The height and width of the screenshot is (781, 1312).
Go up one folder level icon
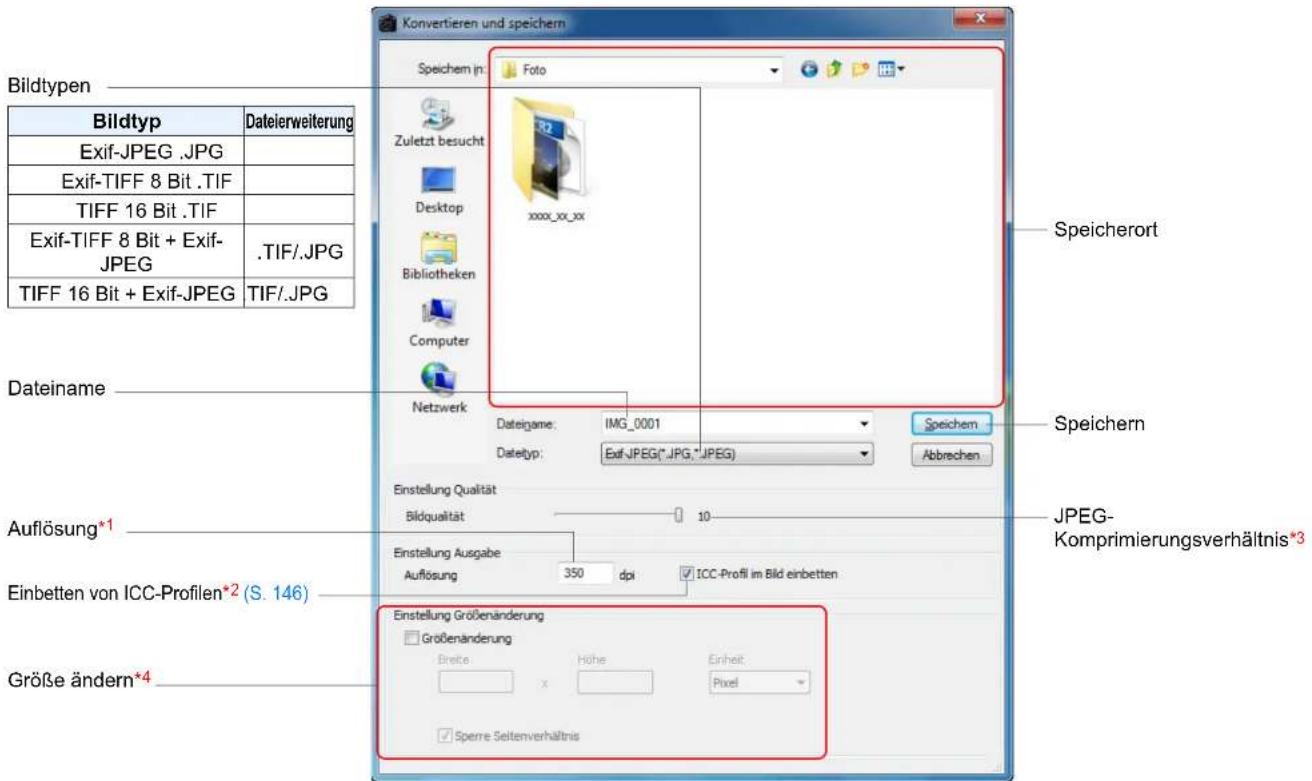832,70
